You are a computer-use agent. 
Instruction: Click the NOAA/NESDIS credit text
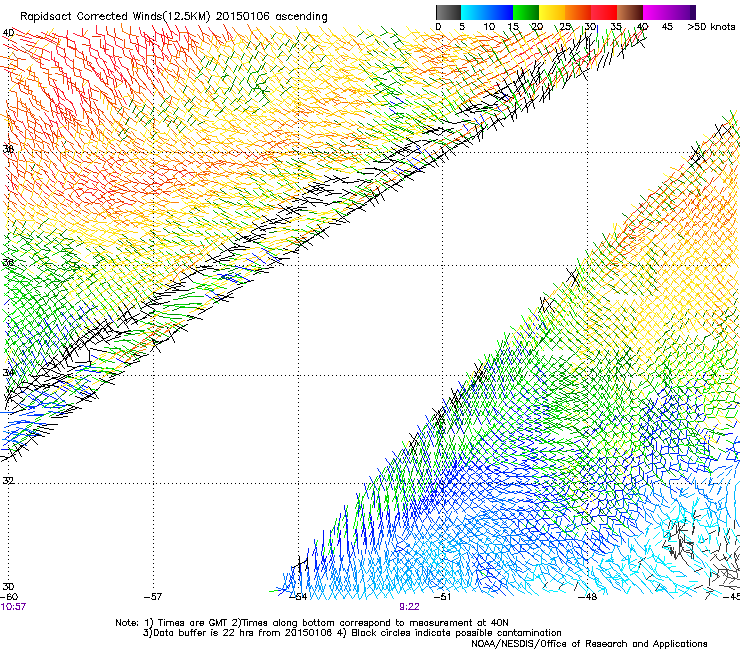(x=589, y=644)
